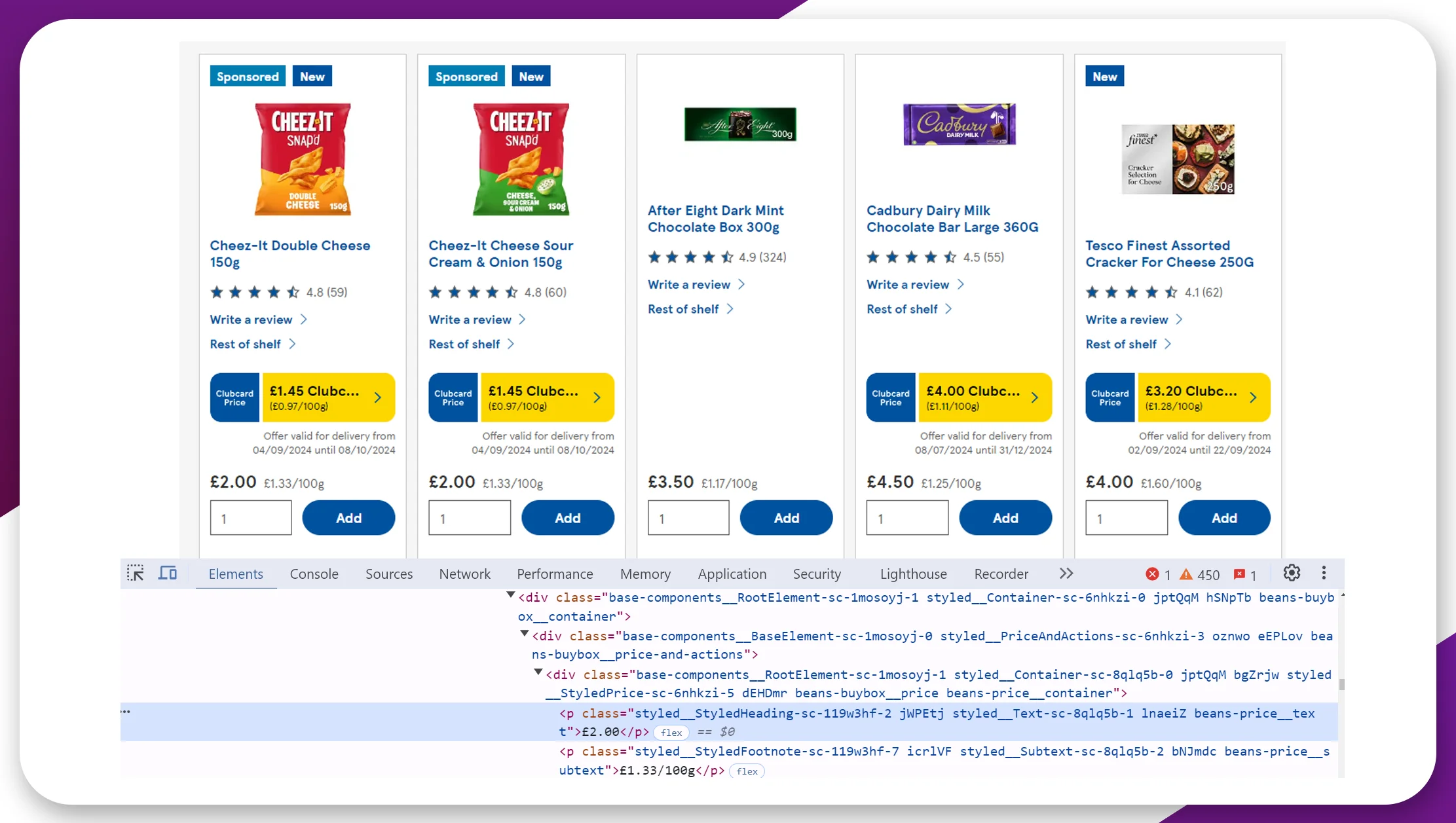This screenshot has width=1456, height=823.
Task: Collapse the beans-price__container div node
Action: point(538,672)
